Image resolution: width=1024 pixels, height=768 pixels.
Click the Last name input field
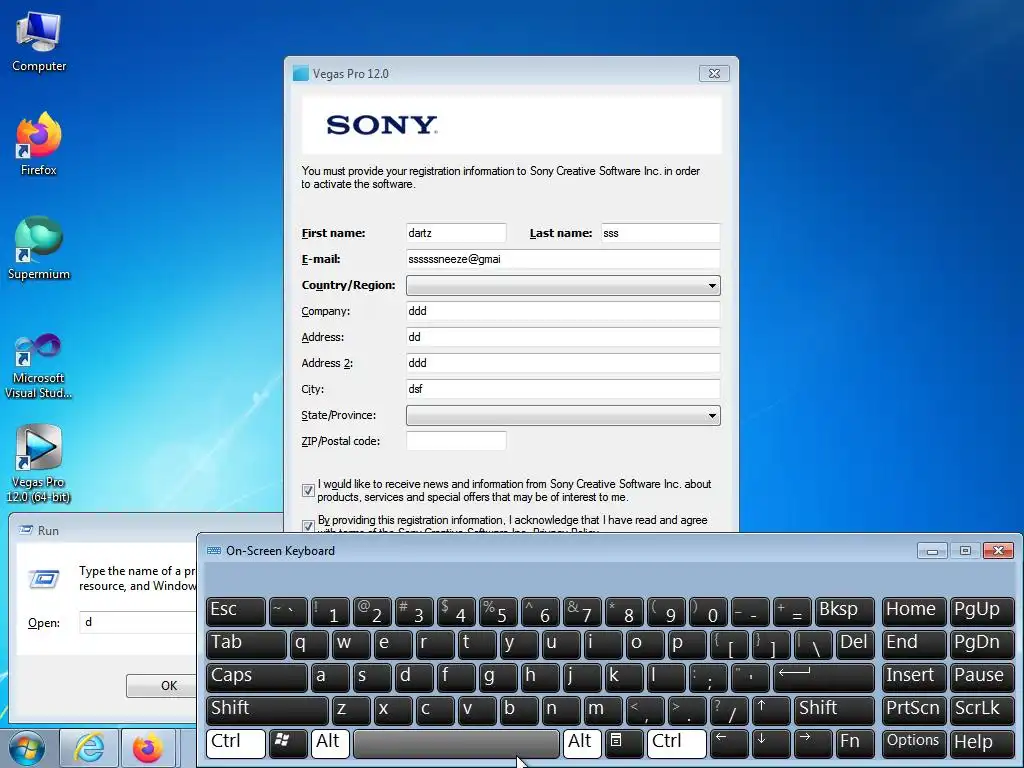[x=660, y=233]
